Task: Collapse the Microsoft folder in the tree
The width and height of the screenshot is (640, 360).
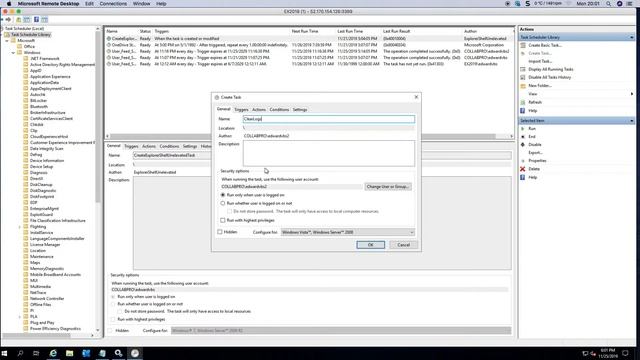Action: click(7, 41)
